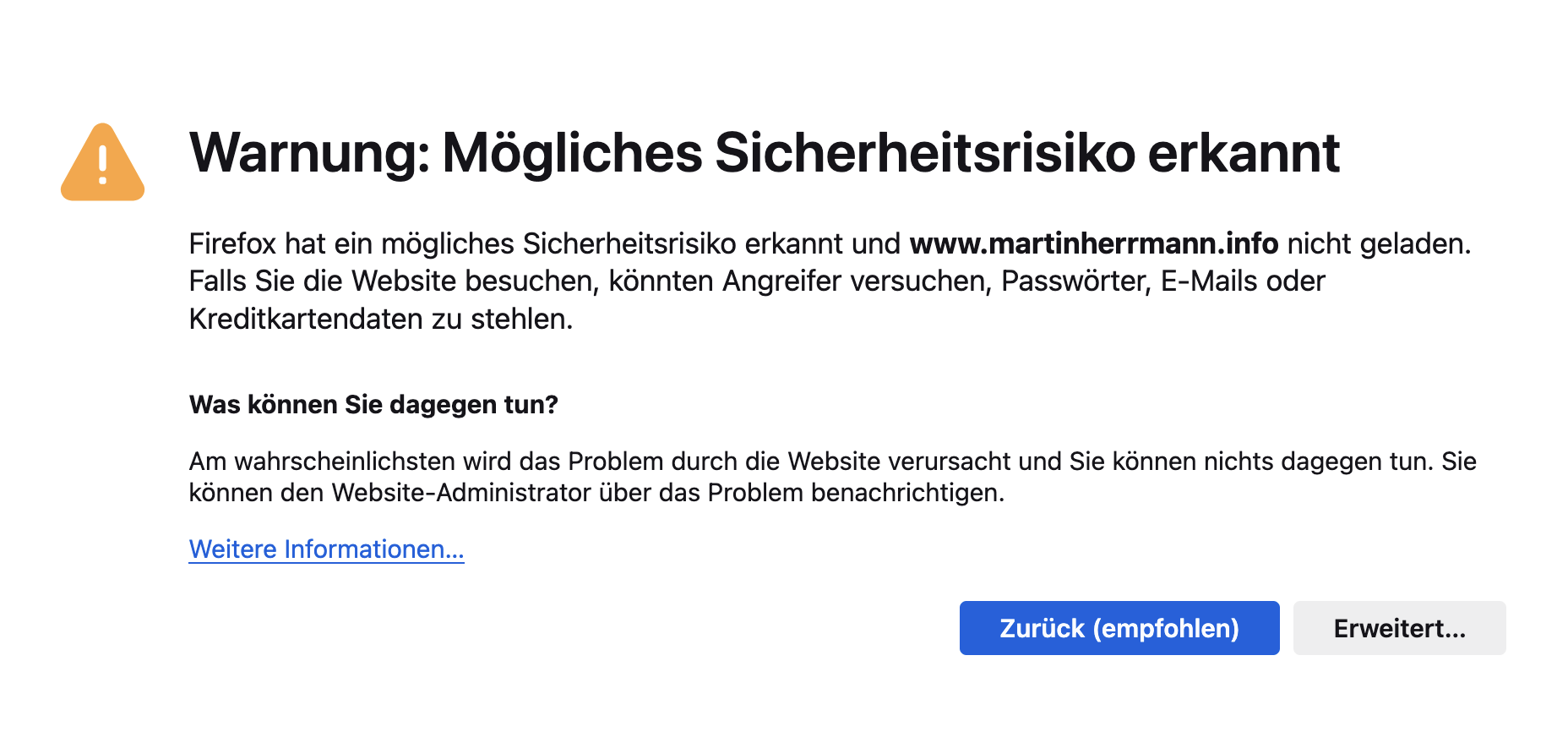The width and height of the screenshot is (1568, 732).
Task: Click the word 'stehlen.' ending first paragraph
Action: [x=521, y=320]
